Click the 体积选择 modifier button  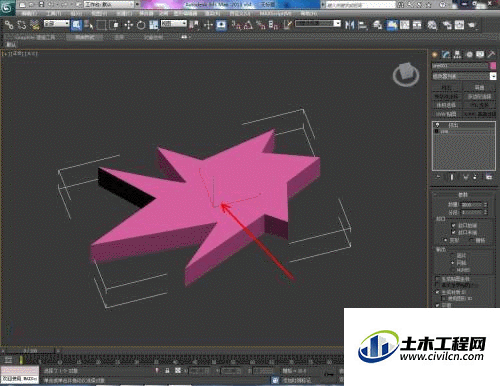click(x=447, y=105)
